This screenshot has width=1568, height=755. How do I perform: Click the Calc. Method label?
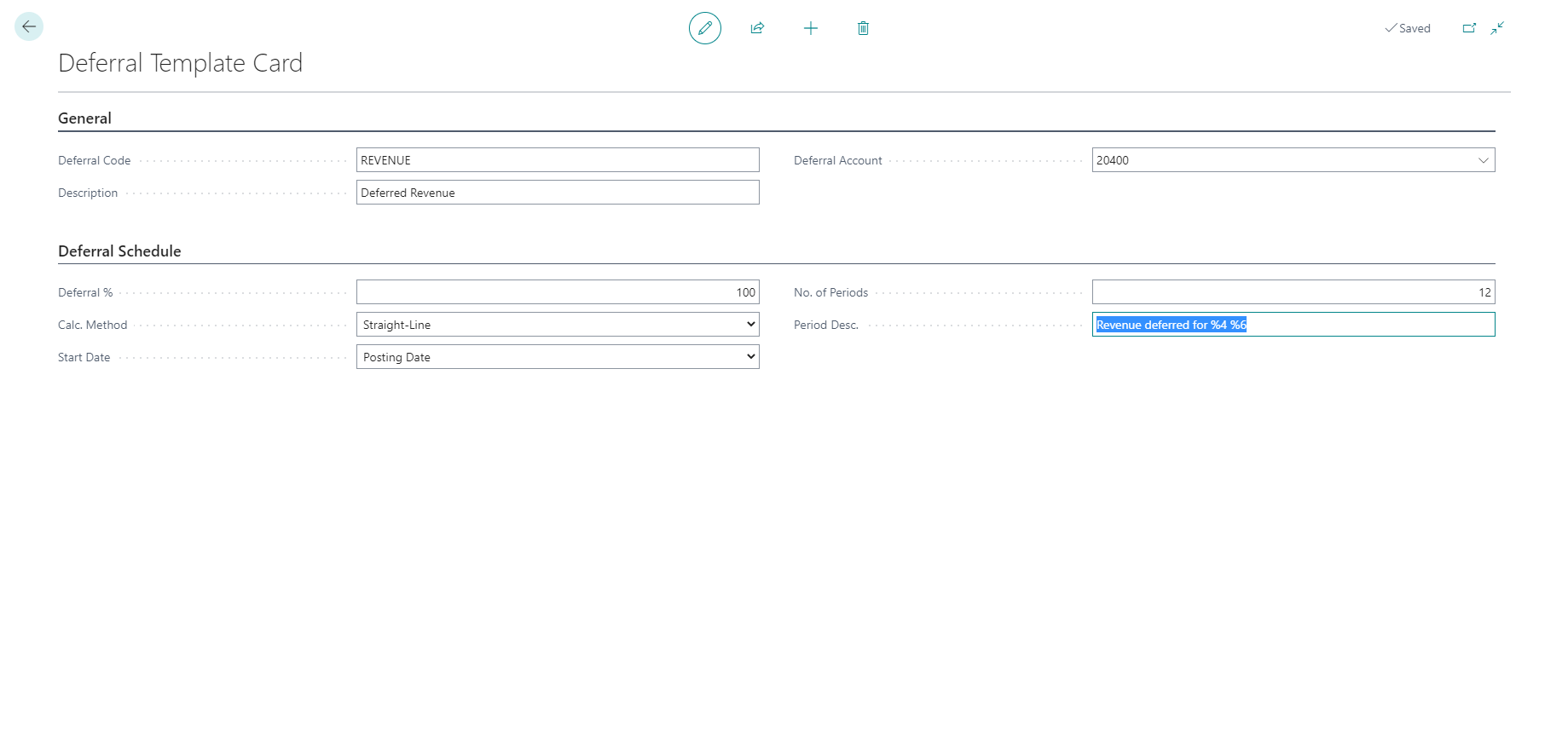pos(92,325)
